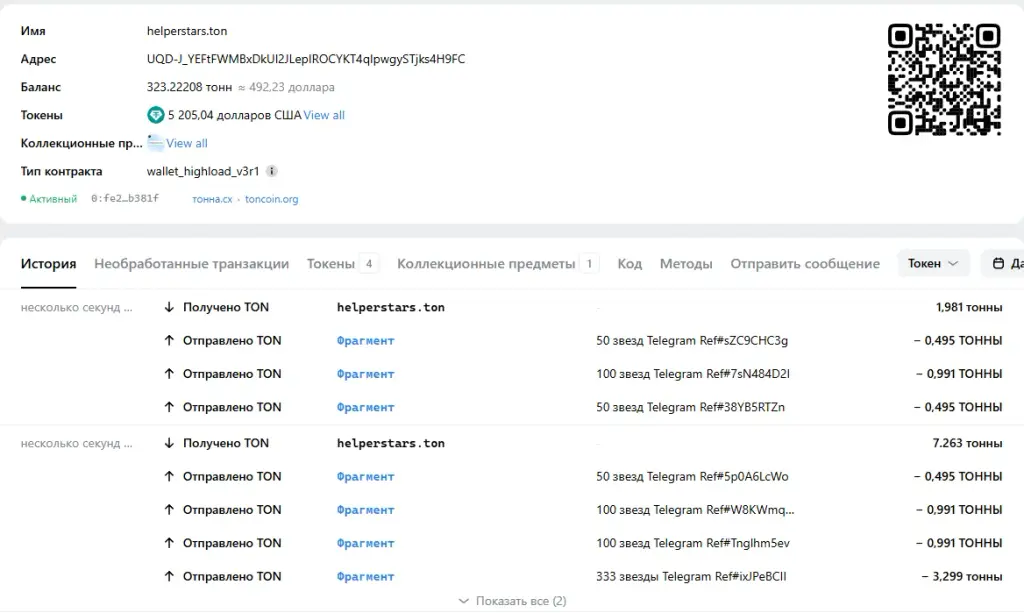Click Фрагмент link for Ref#38YB5RTZn
Screen dimensions: 1024x613
tap(366, 407)
